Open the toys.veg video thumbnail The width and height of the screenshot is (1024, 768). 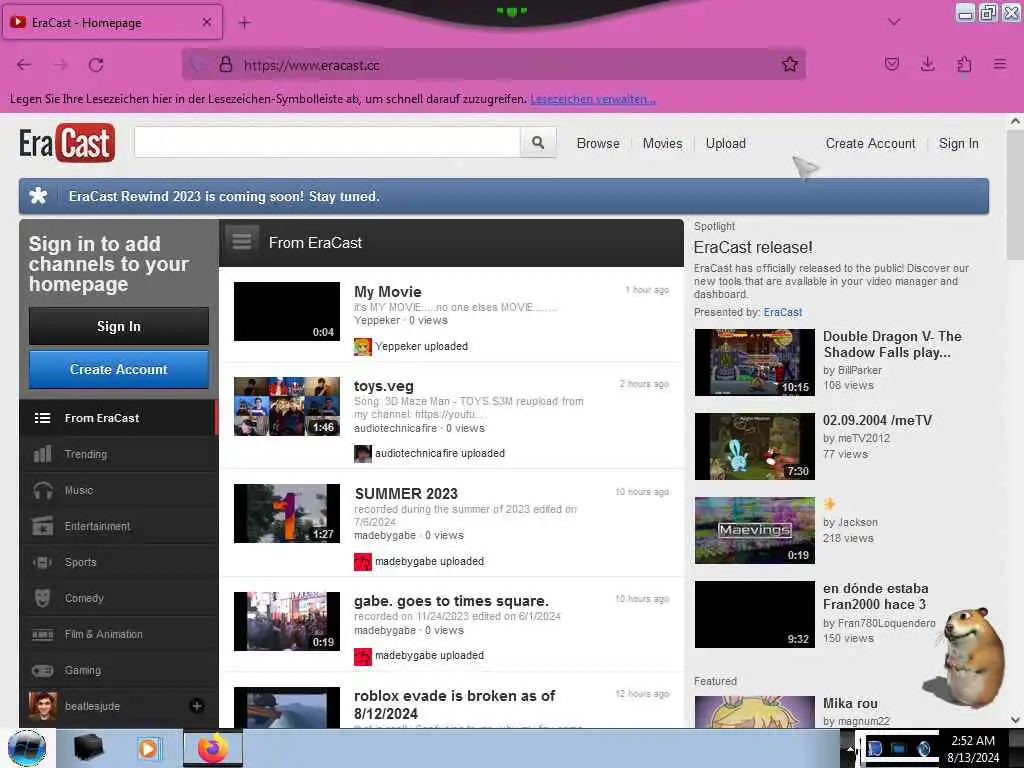pyautogui.click(x=287, y=406)
